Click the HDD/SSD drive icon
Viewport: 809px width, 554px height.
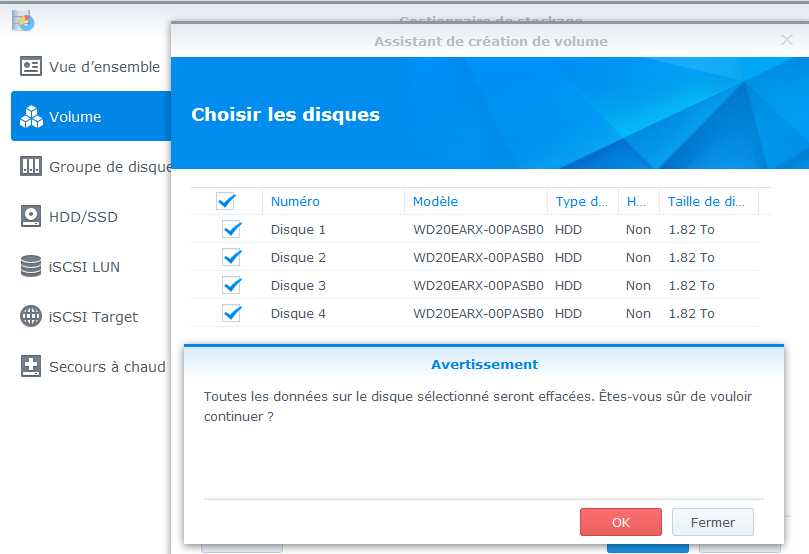pyautogui.click(x=31, y=216)
